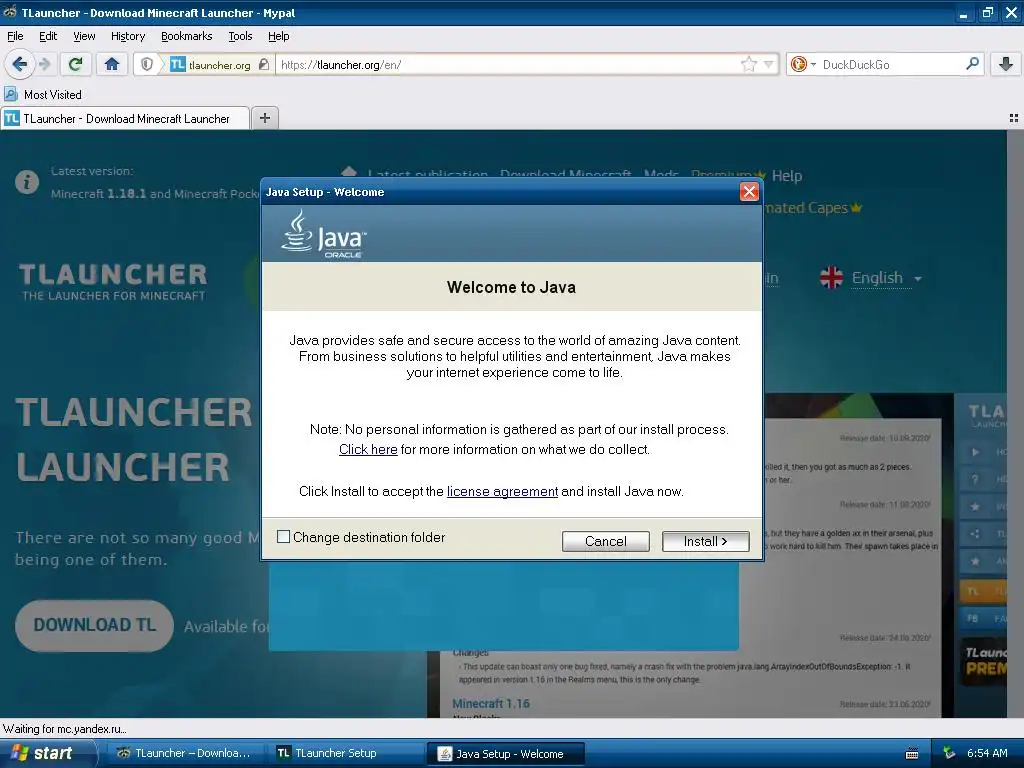Tick the Change destination folder checkbox
Screen dimensions: 1024x768
pos(283,537)
